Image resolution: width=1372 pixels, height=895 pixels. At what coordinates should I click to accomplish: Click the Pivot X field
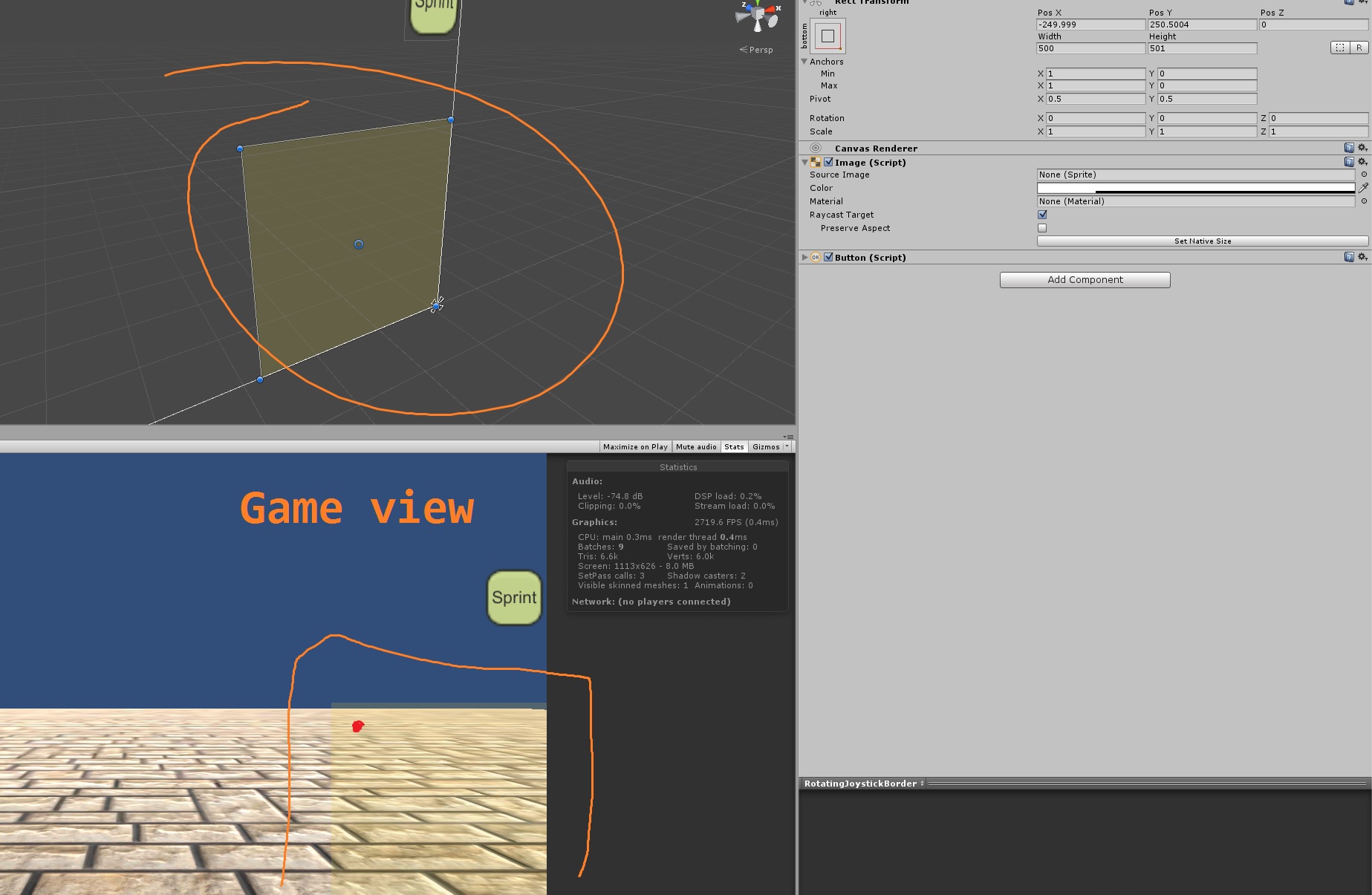coord(1096,99)
